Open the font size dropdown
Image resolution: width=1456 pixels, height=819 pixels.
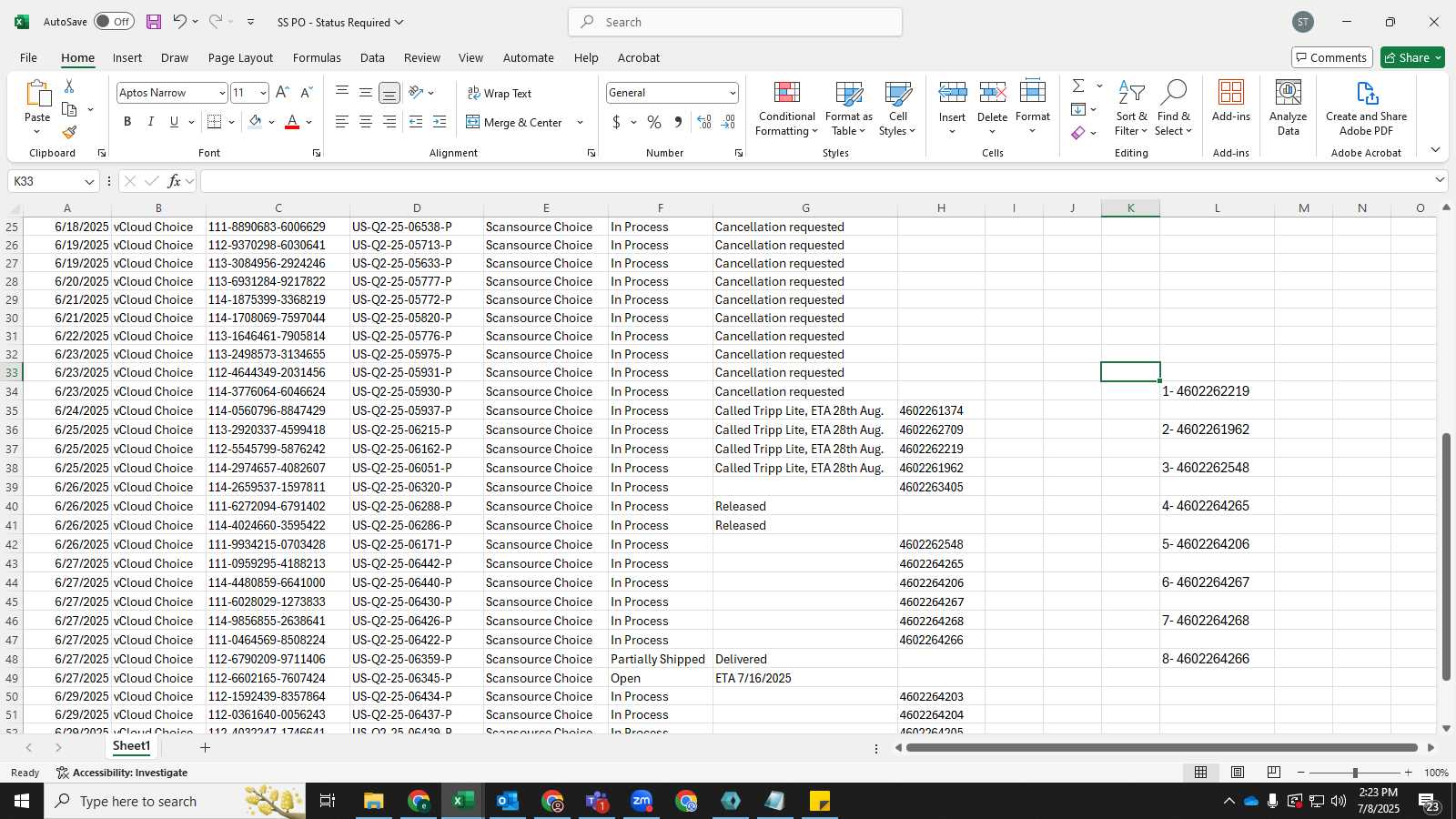click(263, 93)
